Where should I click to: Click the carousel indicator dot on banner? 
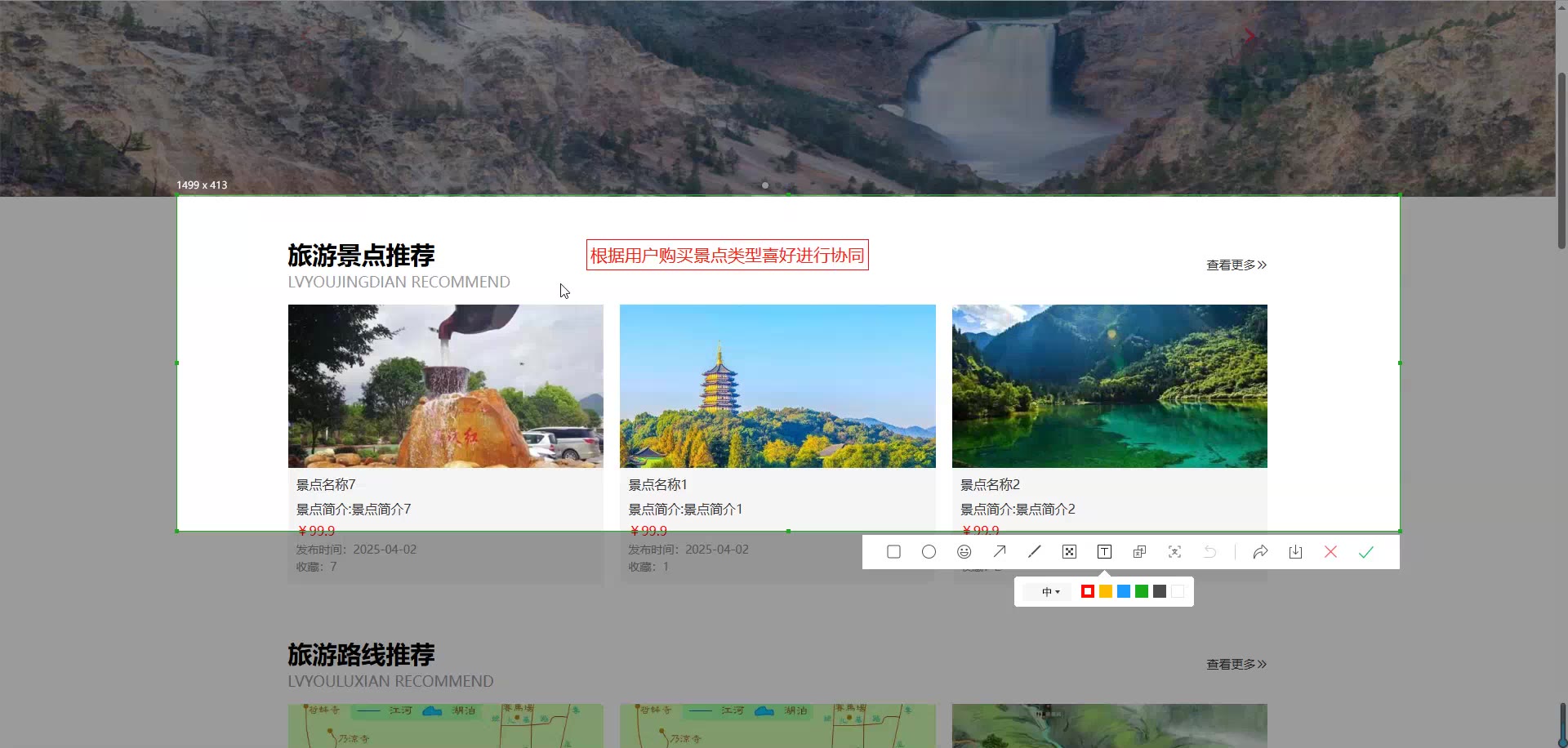click(764, 185)
